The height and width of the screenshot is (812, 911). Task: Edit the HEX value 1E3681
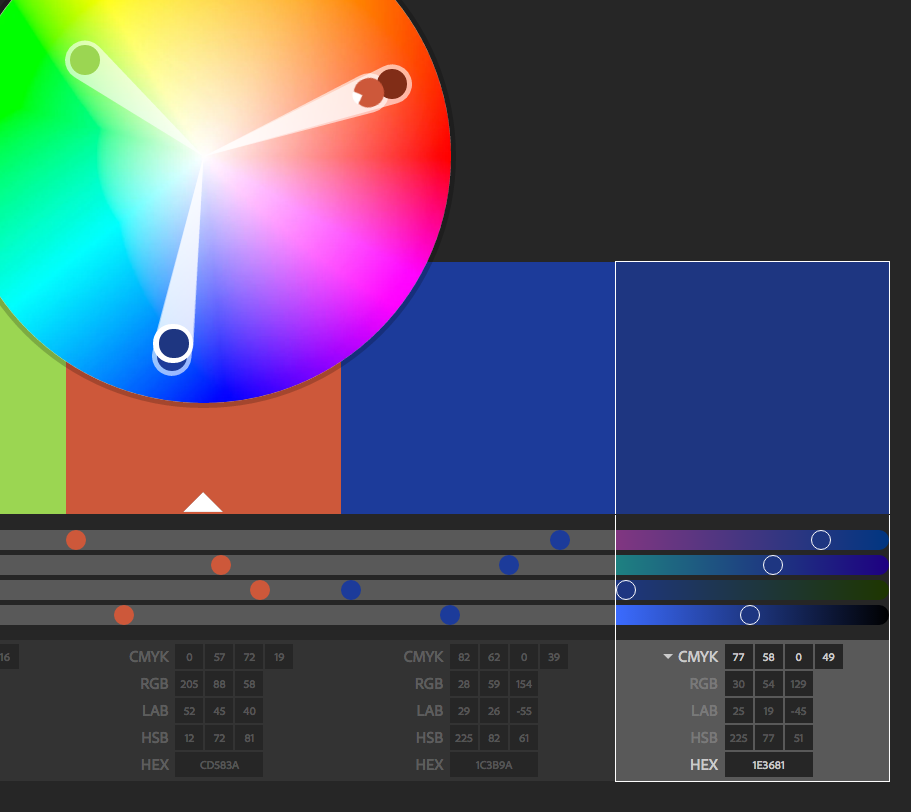tap(769, 765)
